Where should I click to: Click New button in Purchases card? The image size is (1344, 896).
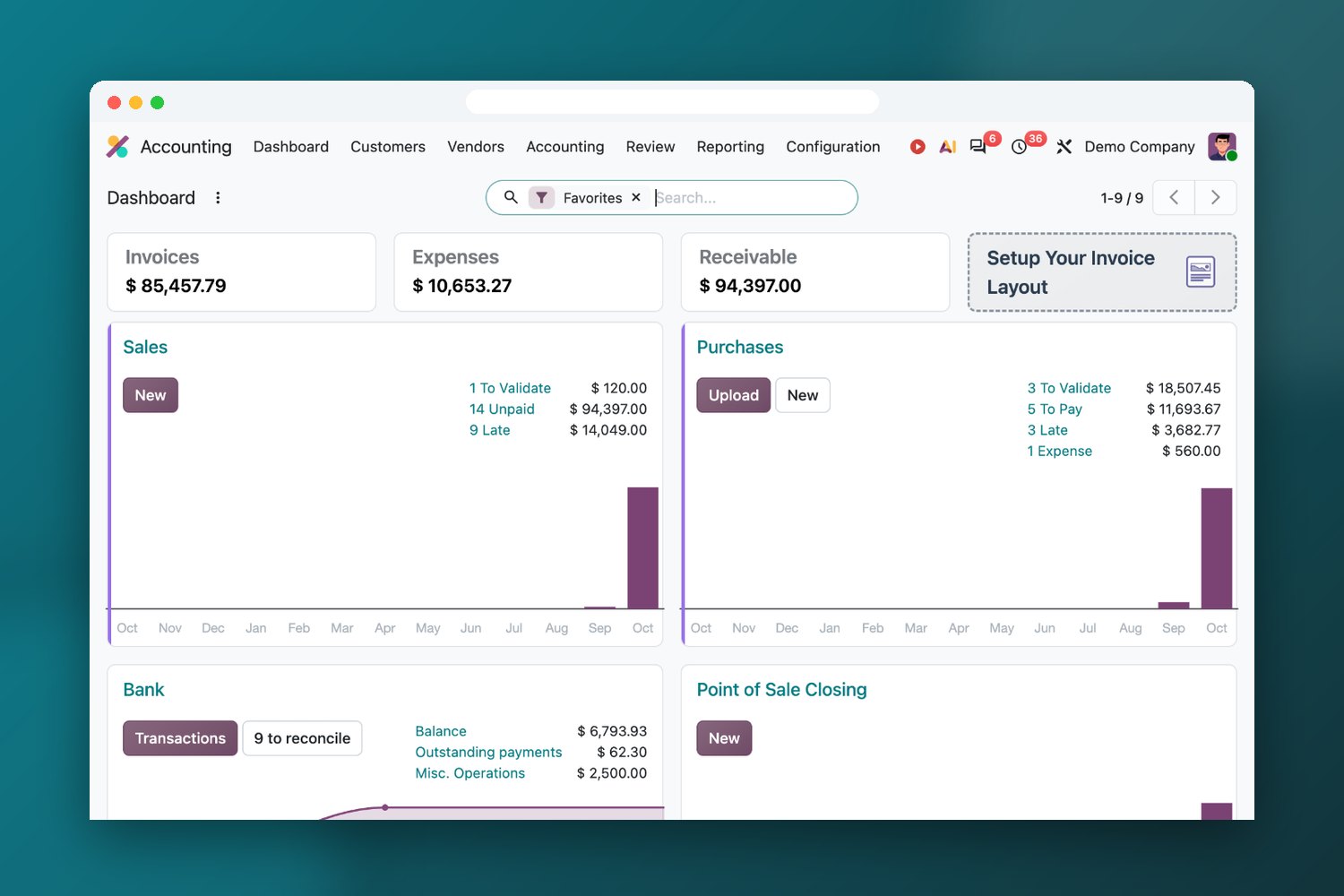click(x=803, y=395)
